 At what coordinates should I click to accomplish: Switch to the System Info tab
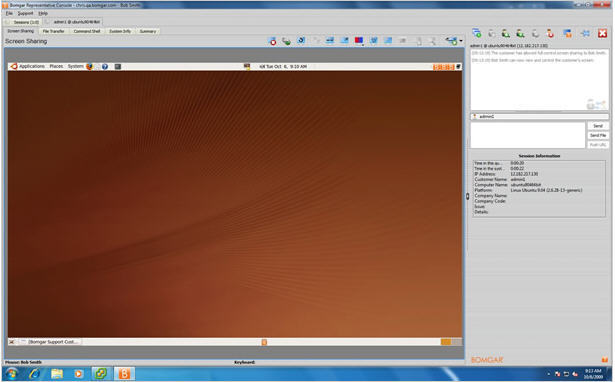pos(120,31)
